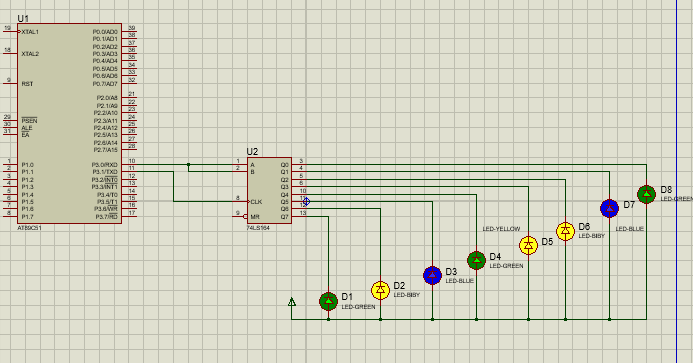Screen dimensions: 693x363
Task: Select the blue LED D3
Action: [x=432, y=275]
